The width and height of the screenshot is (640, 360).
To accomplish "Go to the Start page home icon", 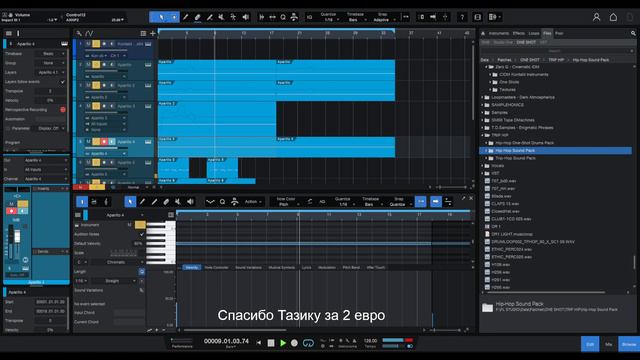I will [613, 17].
